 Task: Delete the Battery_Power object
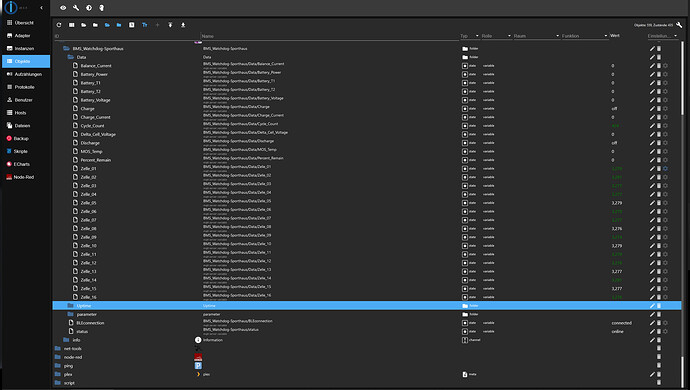coord(659,74)
